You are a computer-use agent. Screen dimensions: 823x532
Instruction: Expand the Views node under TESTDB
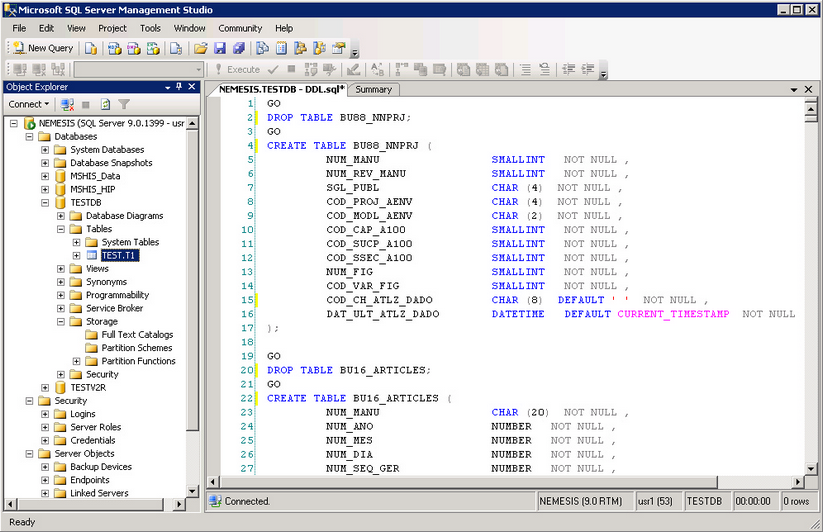61,269
